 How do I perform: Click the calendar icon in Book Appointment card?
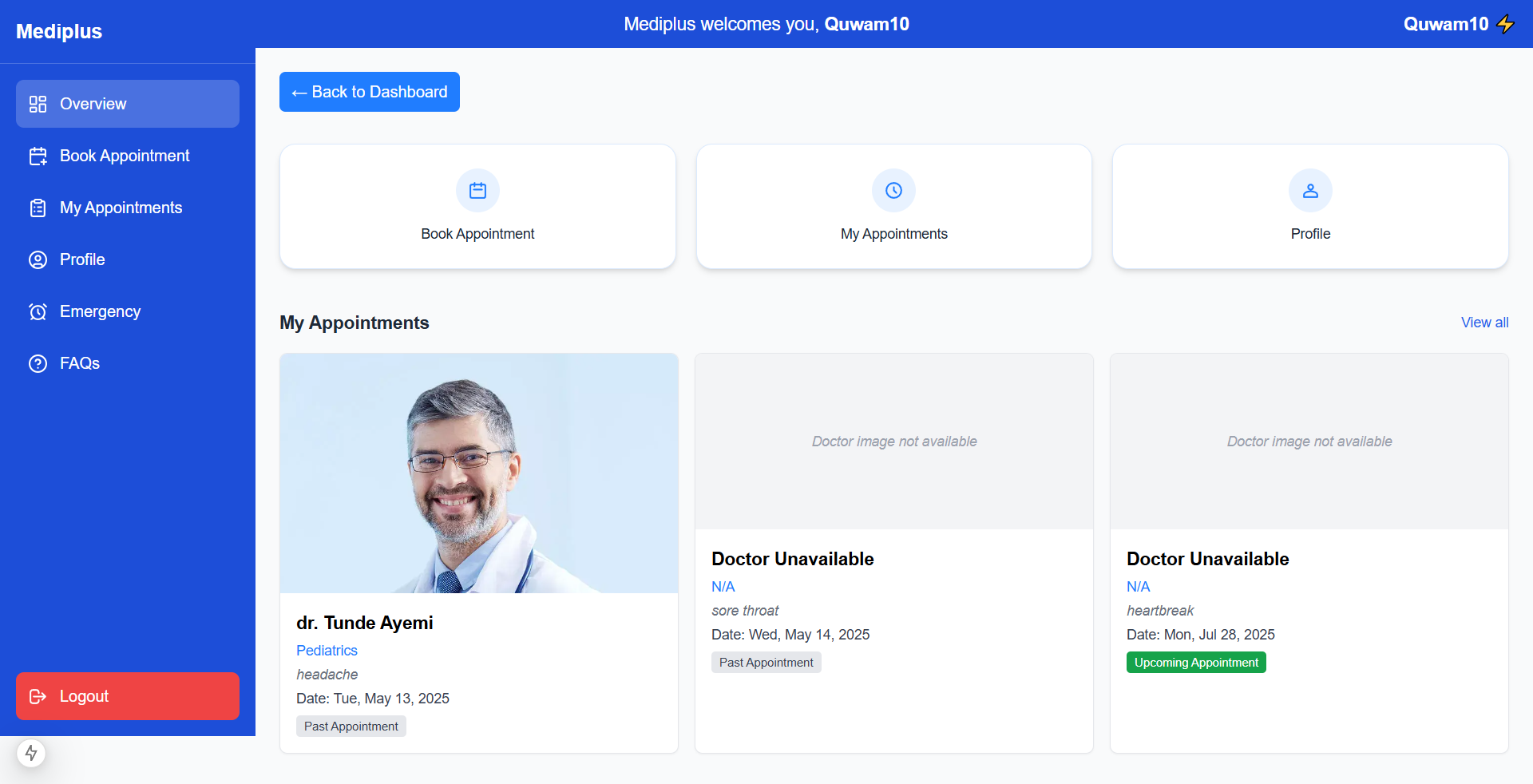477,190
